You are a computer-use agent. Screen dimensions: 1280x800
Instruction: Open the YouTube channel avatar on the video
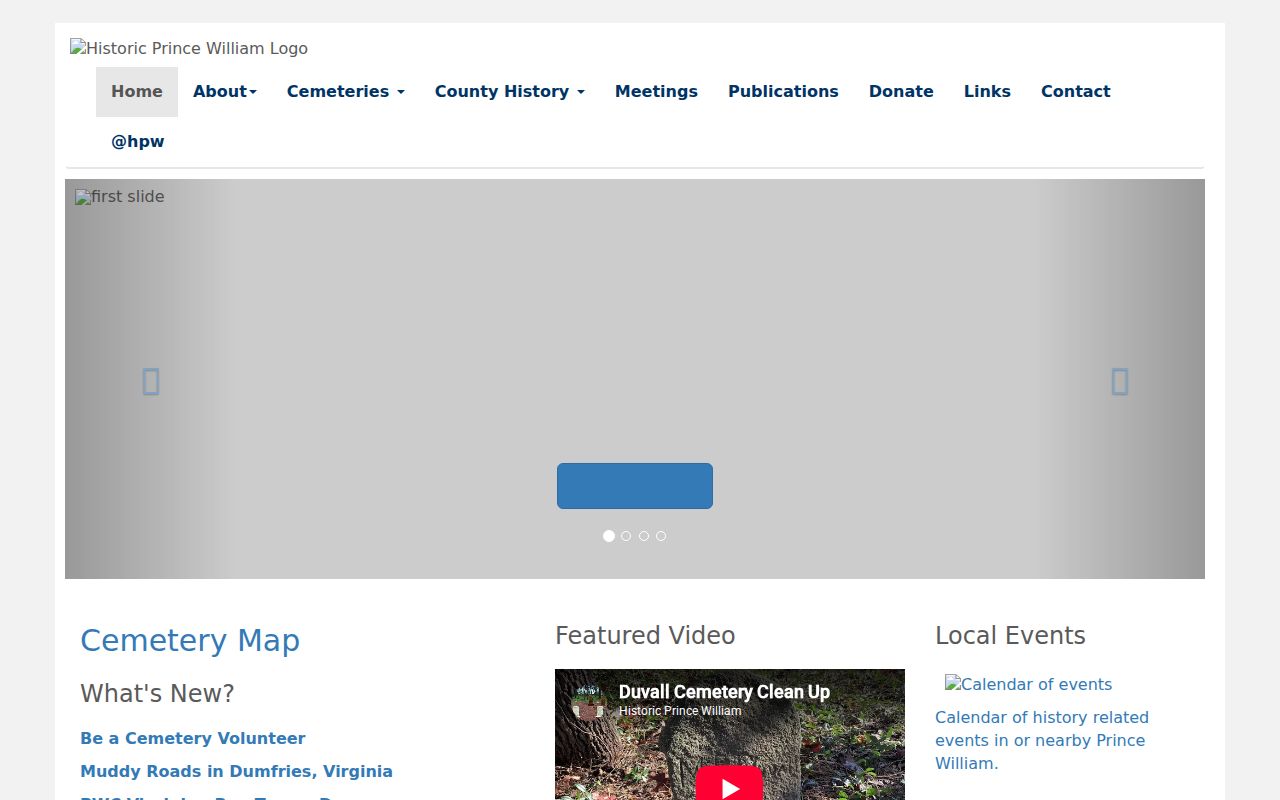coord(589,700)
